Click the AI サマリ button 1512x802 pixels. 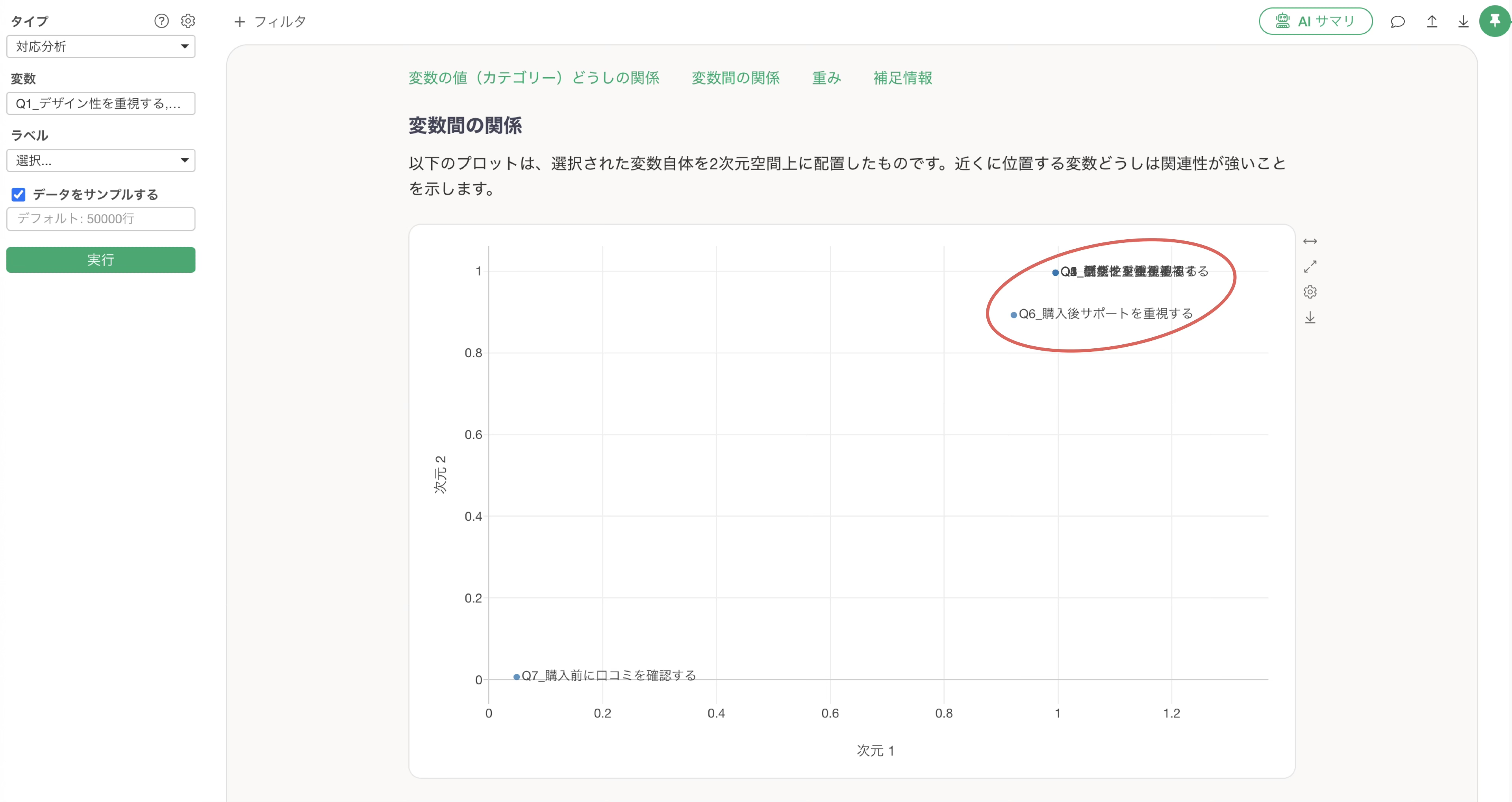coord(1316,22)
